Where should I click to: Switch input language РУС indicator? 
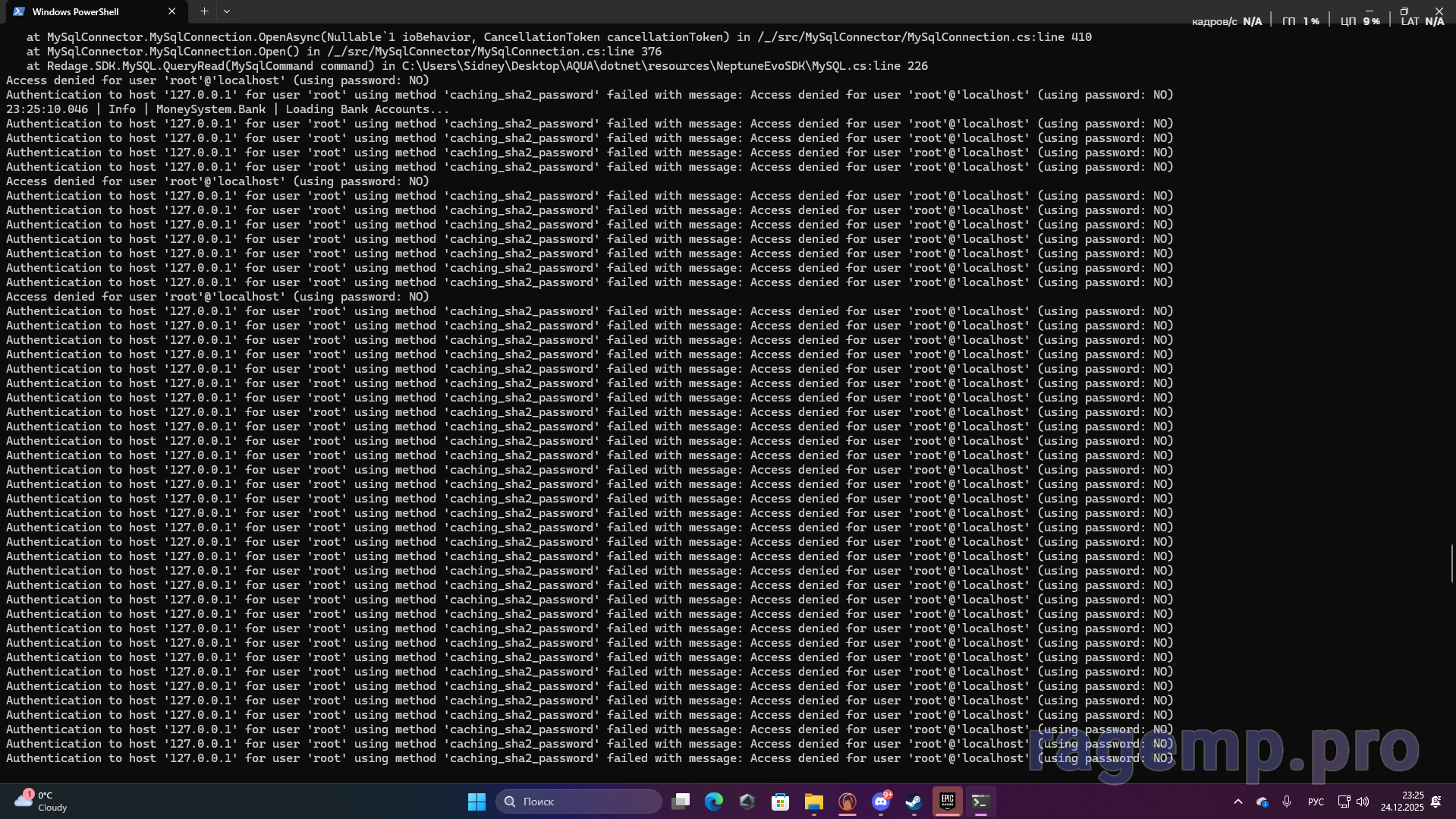click(x=1316, y=802)
